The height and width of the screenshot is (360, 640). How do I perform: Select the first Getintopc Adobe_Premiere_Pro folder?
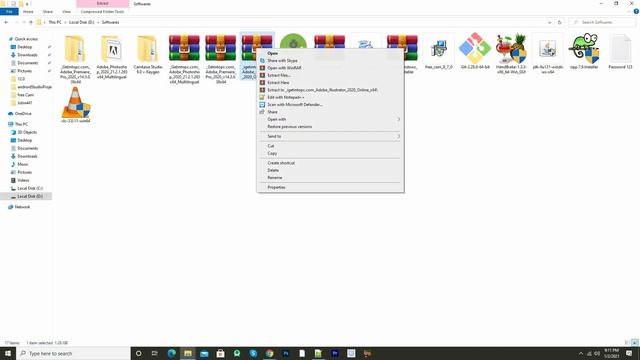point(75,48)
